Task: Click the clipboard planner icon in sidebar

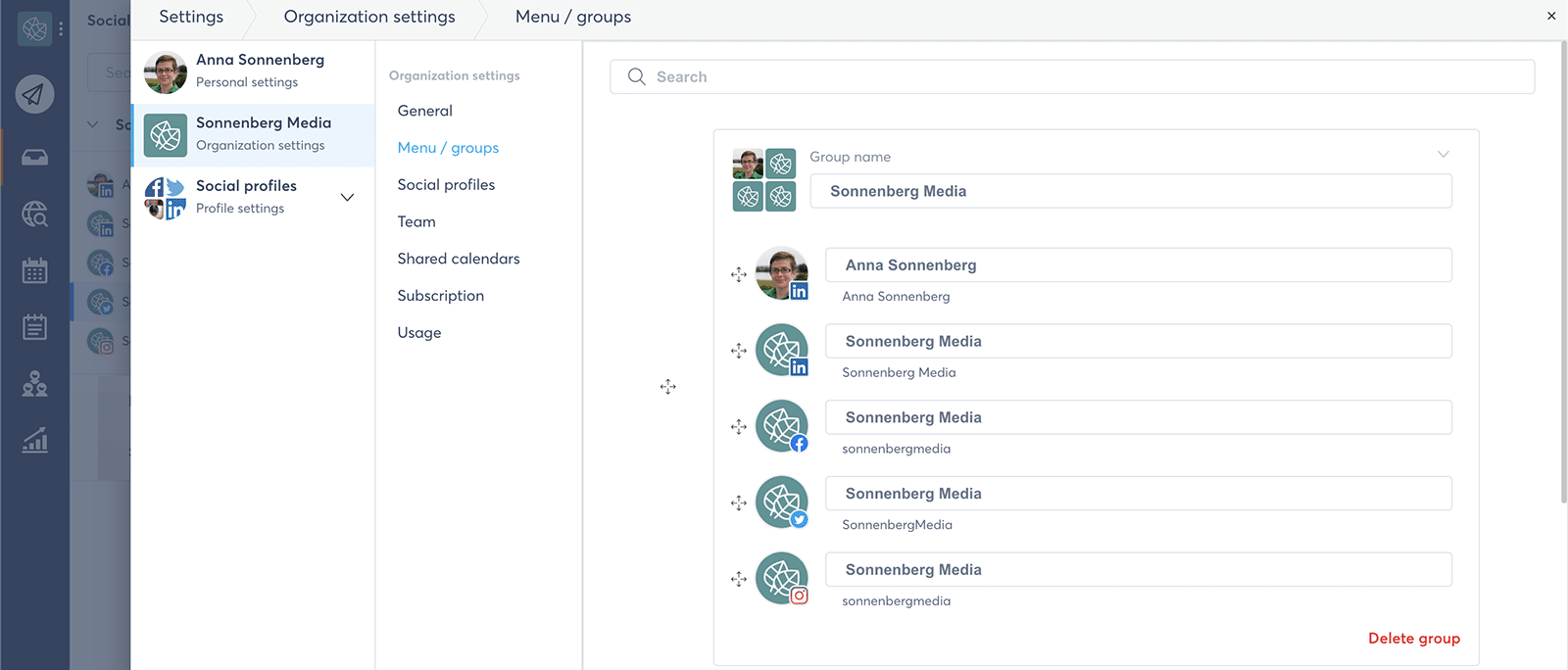Action: (x=34, y=327)
